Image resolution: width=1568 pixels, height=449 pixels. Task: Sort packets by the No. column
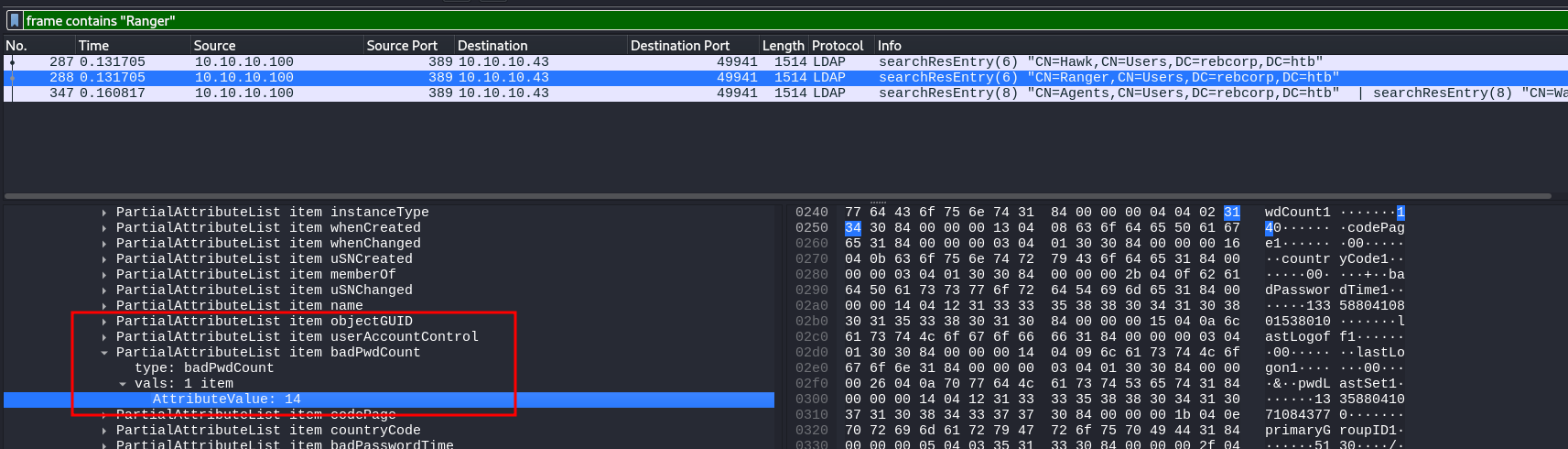click(x=16, y=45)
